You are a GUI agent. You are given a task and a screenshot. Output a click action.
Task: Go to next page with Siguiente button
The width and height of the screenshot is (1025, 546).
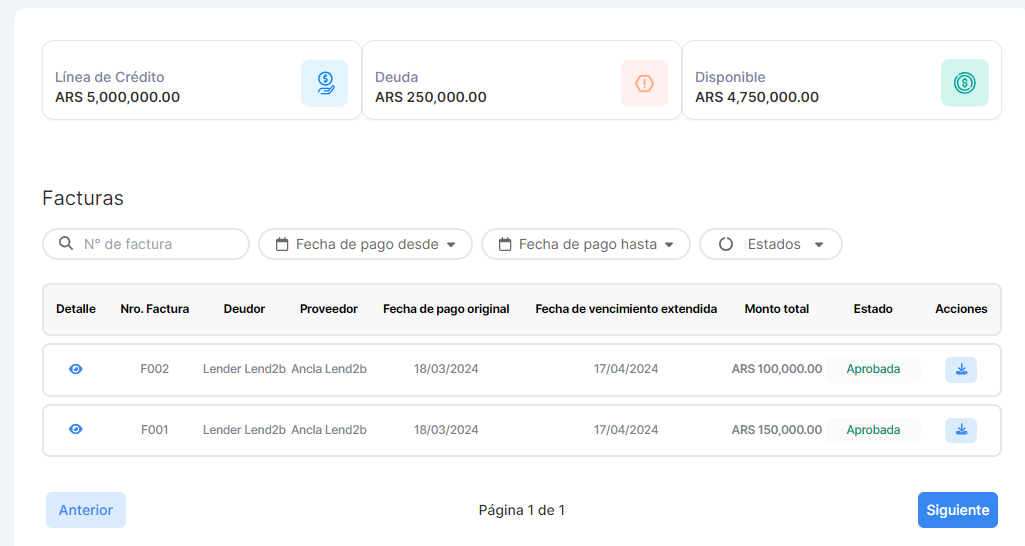957,510
